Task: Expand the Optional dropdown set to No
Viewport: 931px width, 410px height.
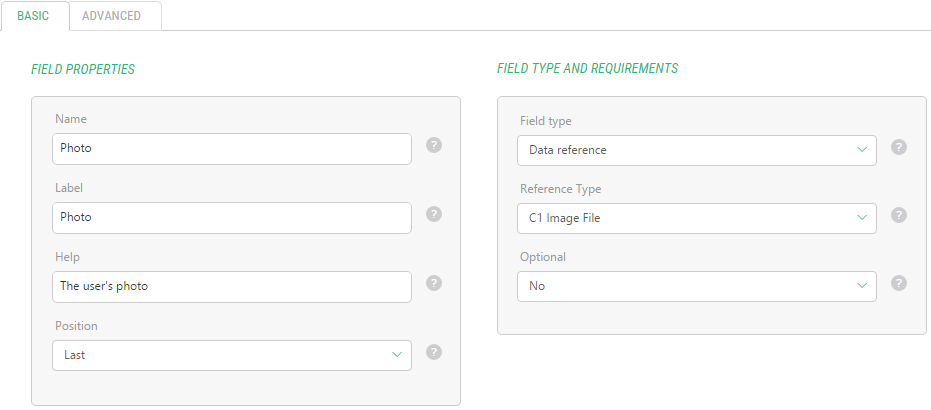Action: tap(696, 286)
